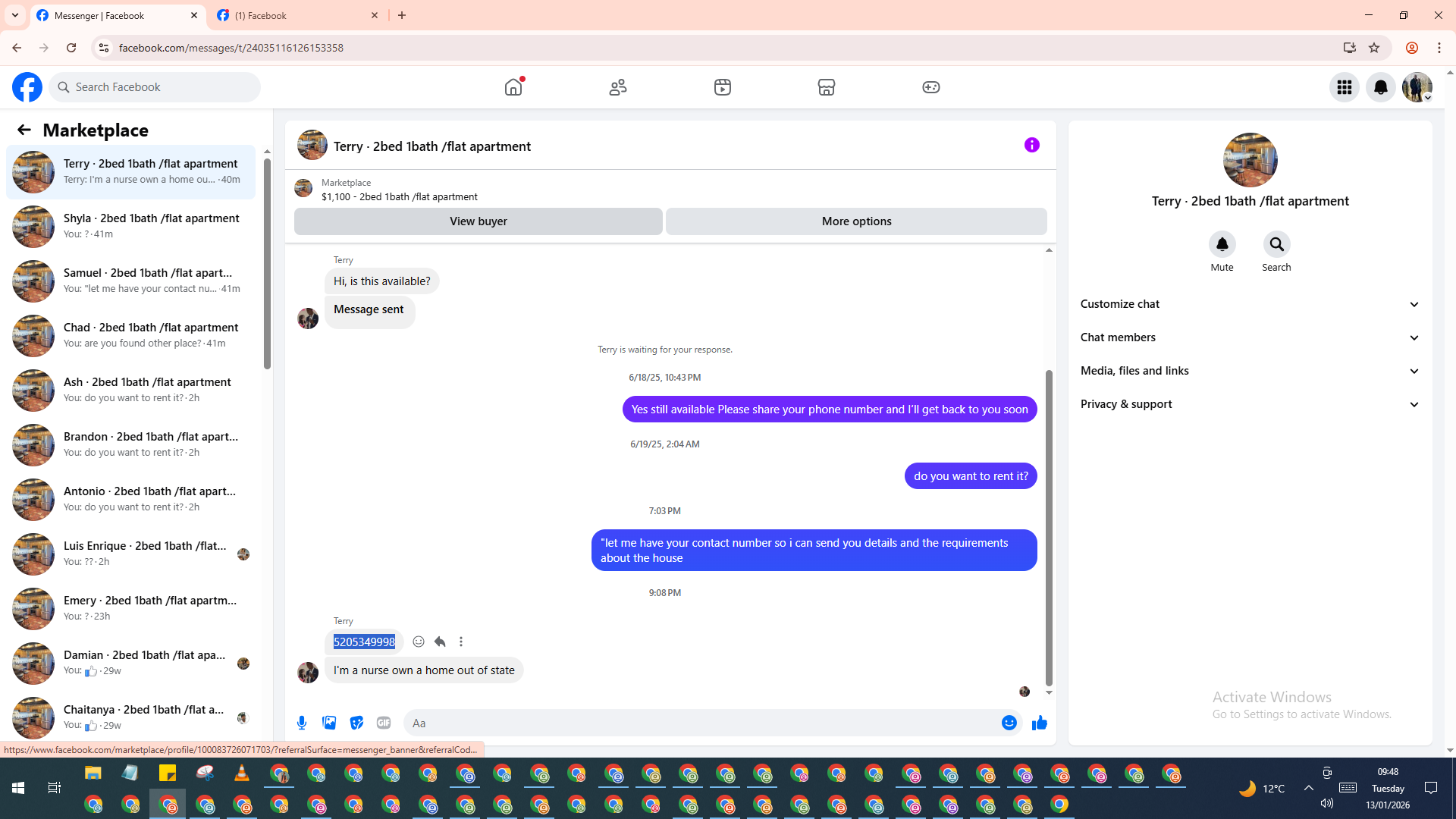
Task: Open emoji picker in message box
Action: pos(1009,723)
